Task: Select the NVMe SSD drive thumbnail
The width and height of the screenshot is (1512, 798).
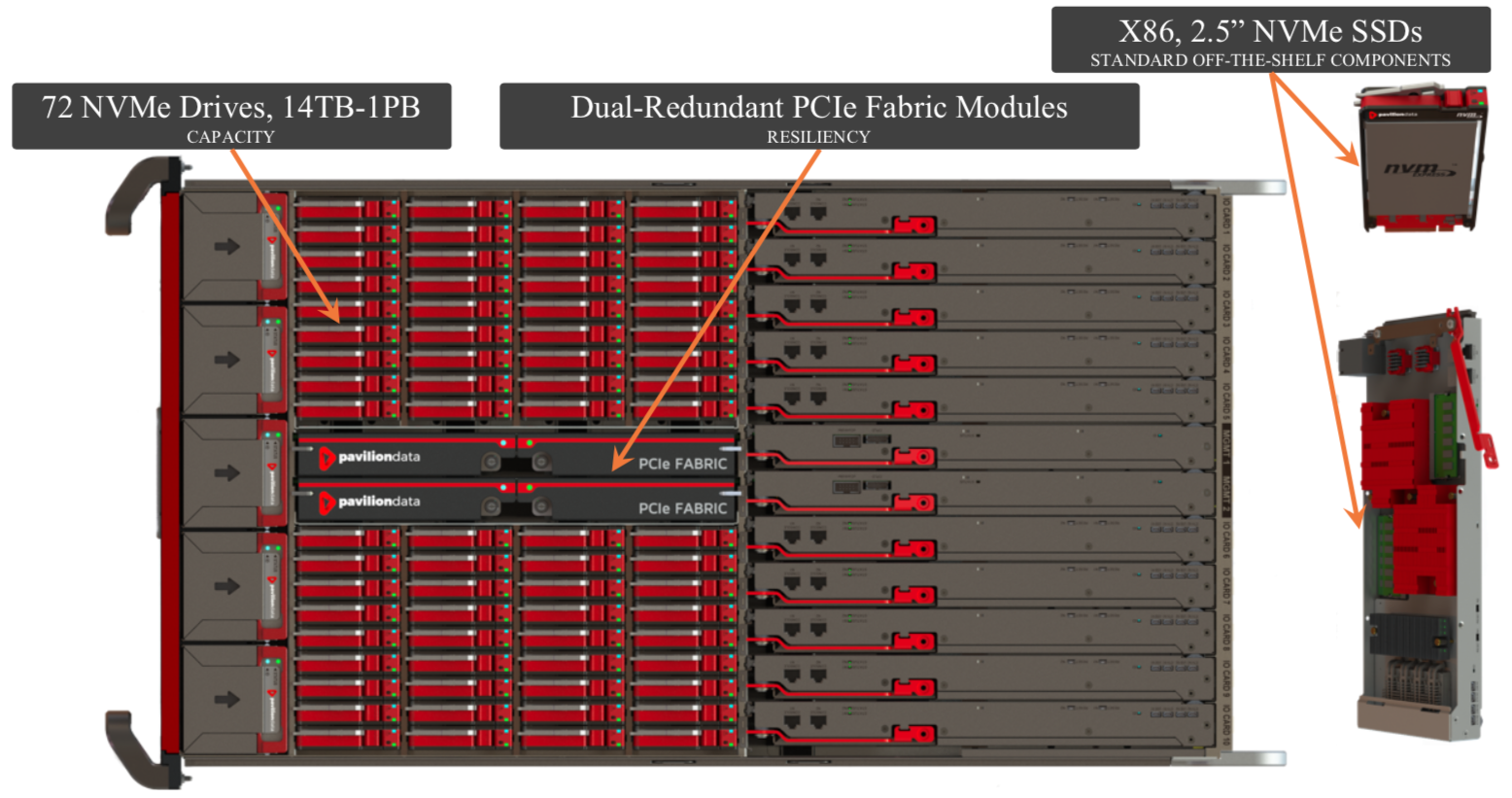Action: [x=1423, y=158]
